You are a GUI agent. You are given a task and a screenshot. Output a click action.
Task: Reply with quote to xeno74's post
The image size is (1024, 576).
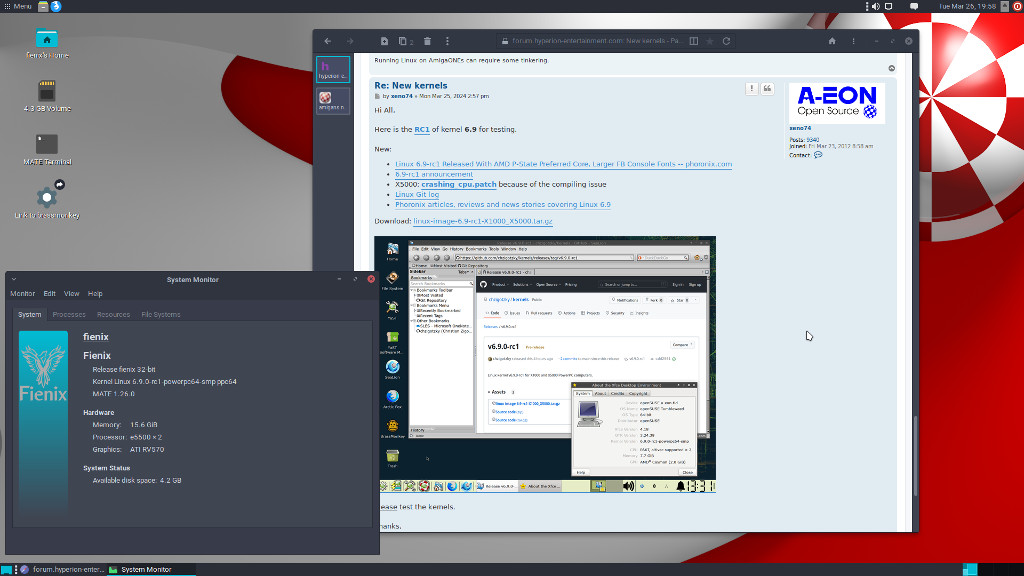tap(767, 88)
